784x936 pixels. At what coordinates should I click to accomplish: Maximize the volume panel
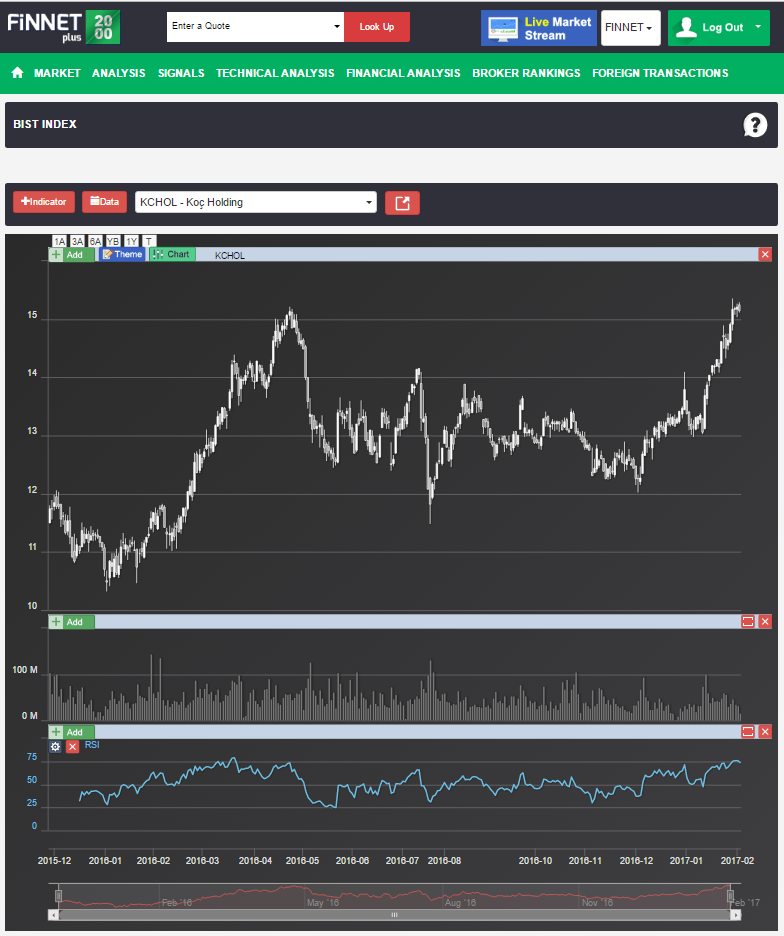pos(747,622)
